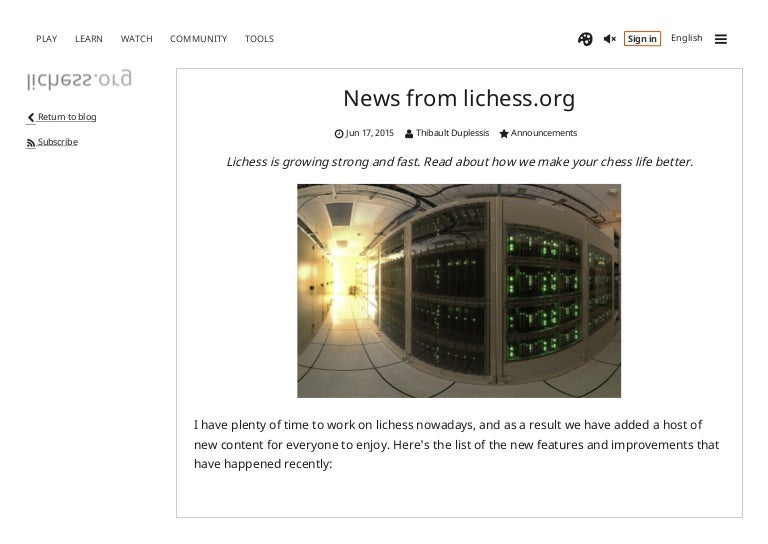The image size is (768, 544).
Task: Open the PLAY menu
Action: pos(46,39)
